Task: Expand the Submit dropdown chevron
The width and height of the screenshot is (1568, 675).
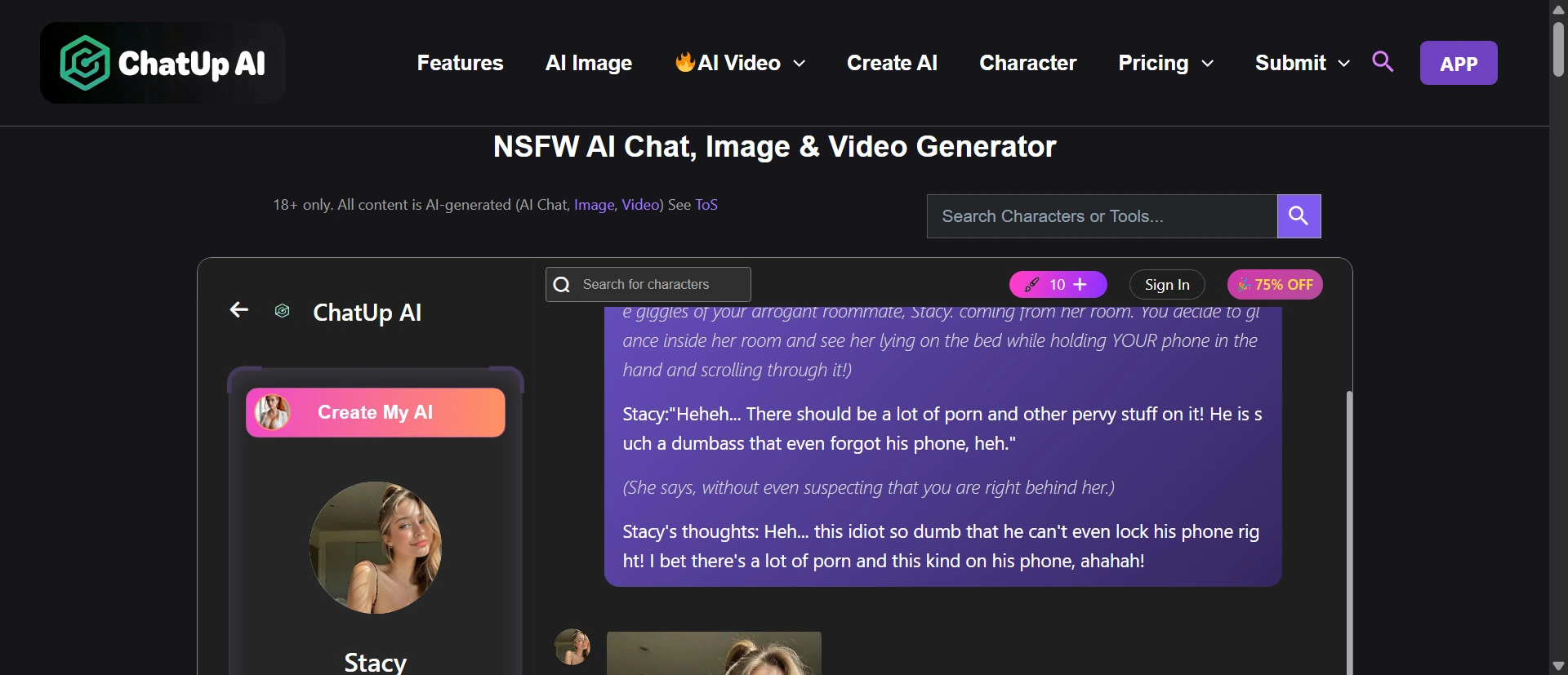Action: [1344, 64]
